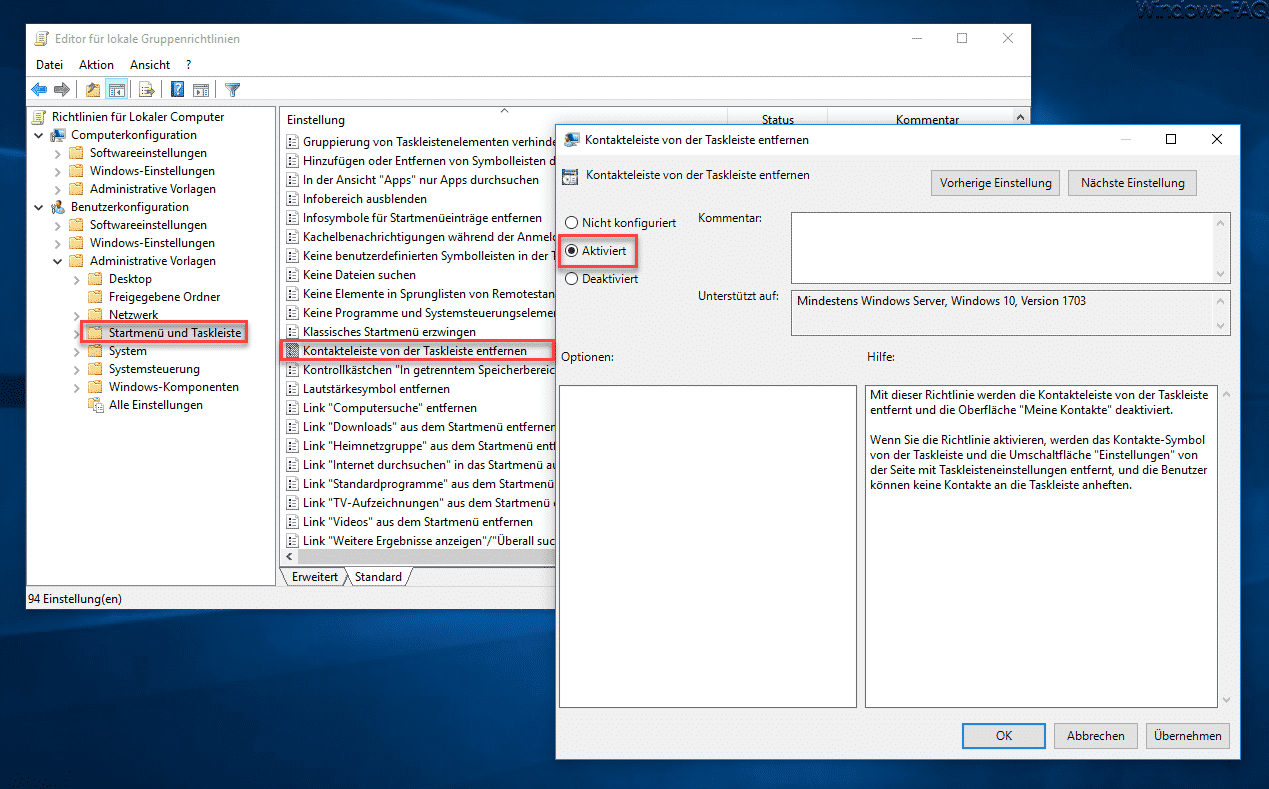Screen dimensions: 1269x789
Task: Select the Nicht konfiguriert radio button
Action: tap(572, 223)
